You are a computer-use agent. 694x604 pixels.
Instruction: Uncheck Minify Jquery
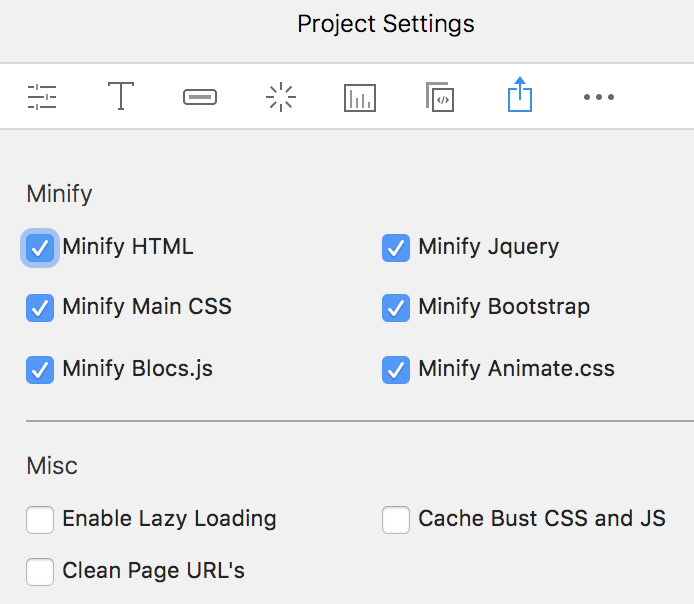pyautogui.click(x=396, y=248)
